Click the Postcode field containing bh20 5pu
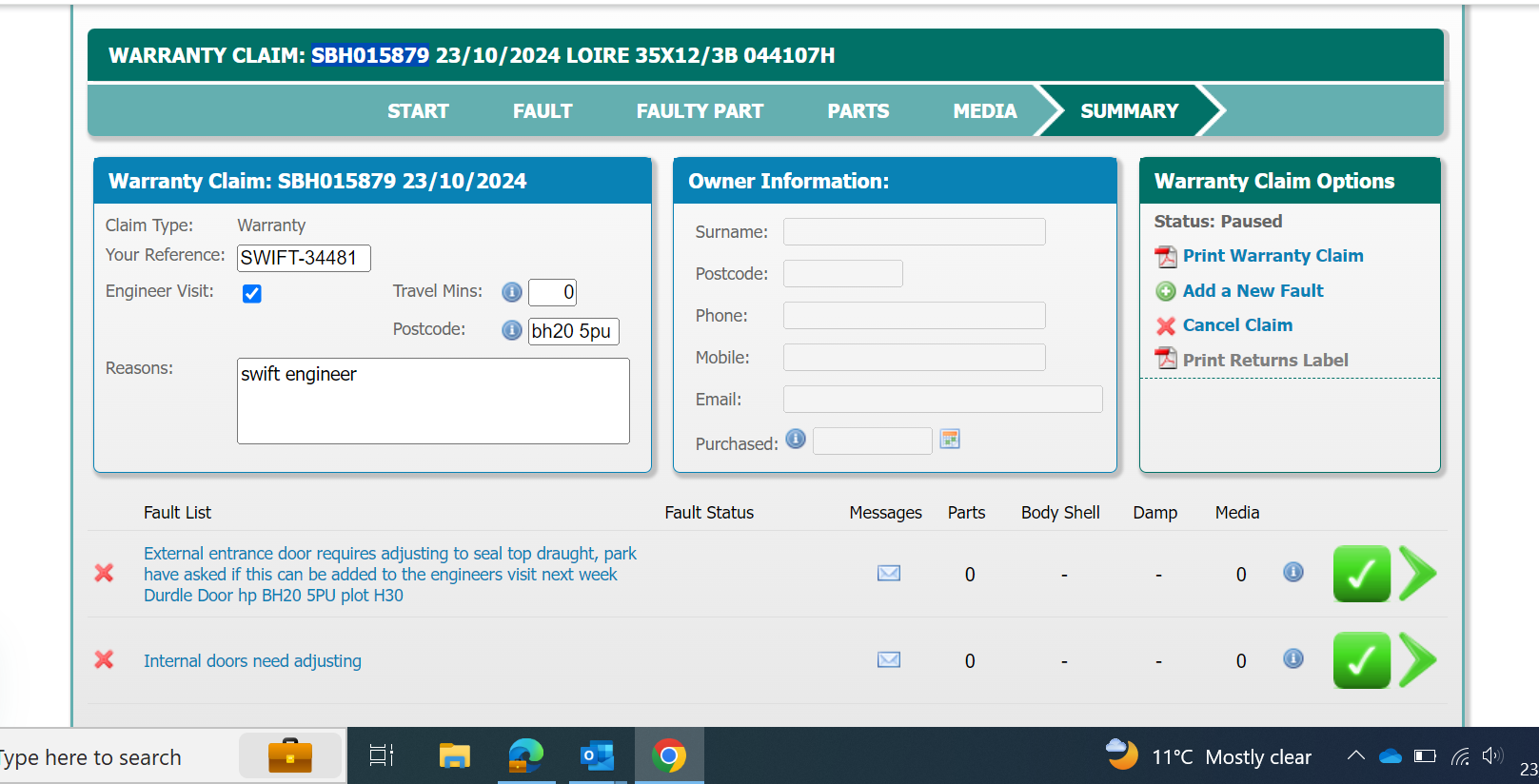This screenshot has width=1539, height=784. [574, 331]
